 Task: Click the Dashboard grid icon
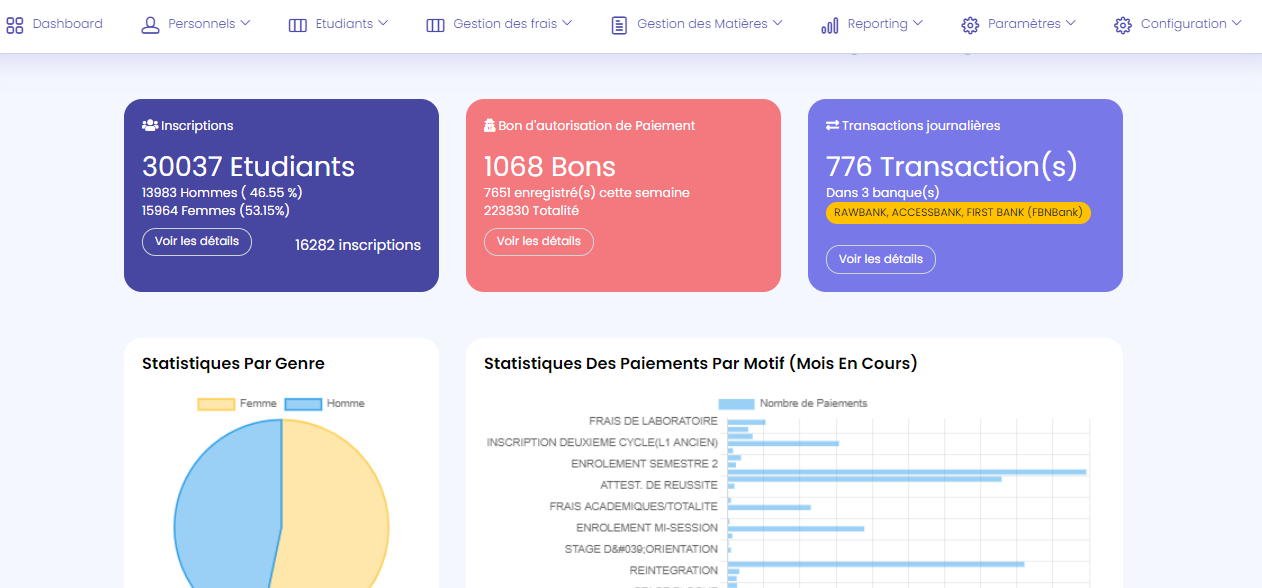click(x=15, y=25)
